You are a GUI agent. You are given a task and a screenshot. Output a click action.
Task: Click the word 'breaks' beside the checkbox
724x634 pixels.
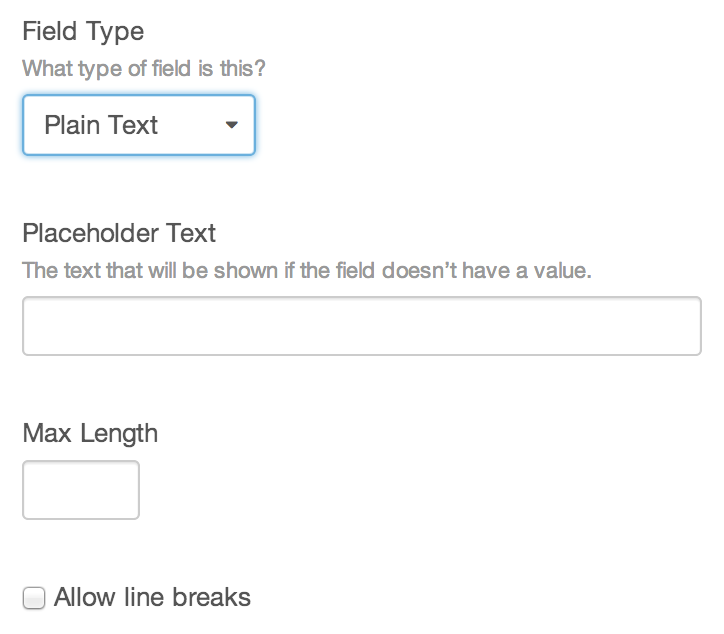point(211,598)
